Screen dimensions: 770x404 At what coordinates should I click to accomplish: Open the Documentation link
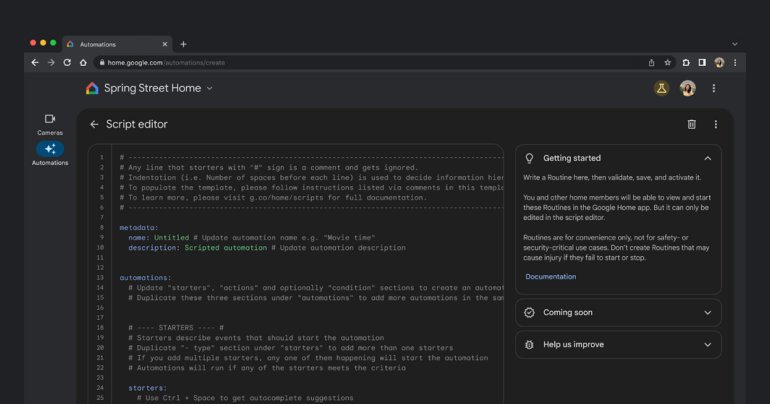click(x=550, y=276)
